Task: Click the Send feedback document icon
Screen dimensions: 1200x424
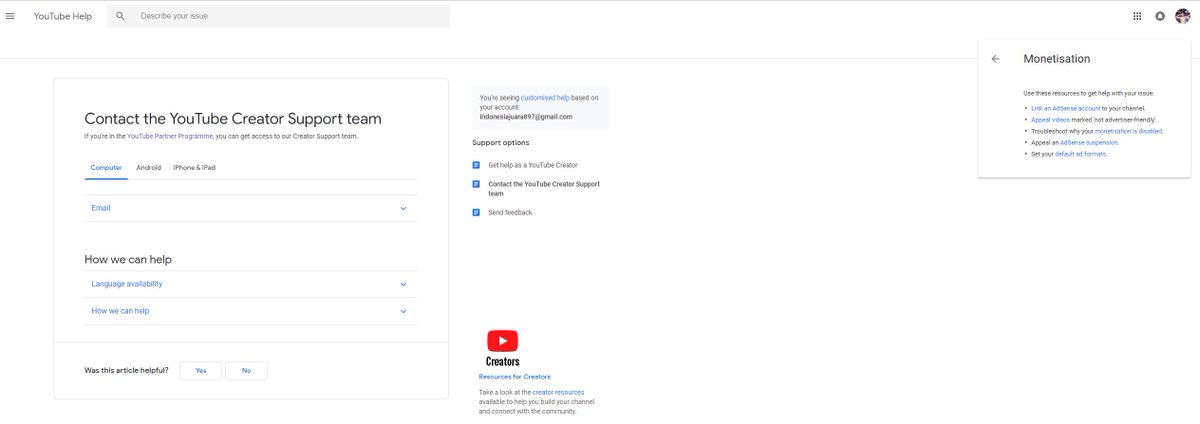Action: click(x=477, y=212)
